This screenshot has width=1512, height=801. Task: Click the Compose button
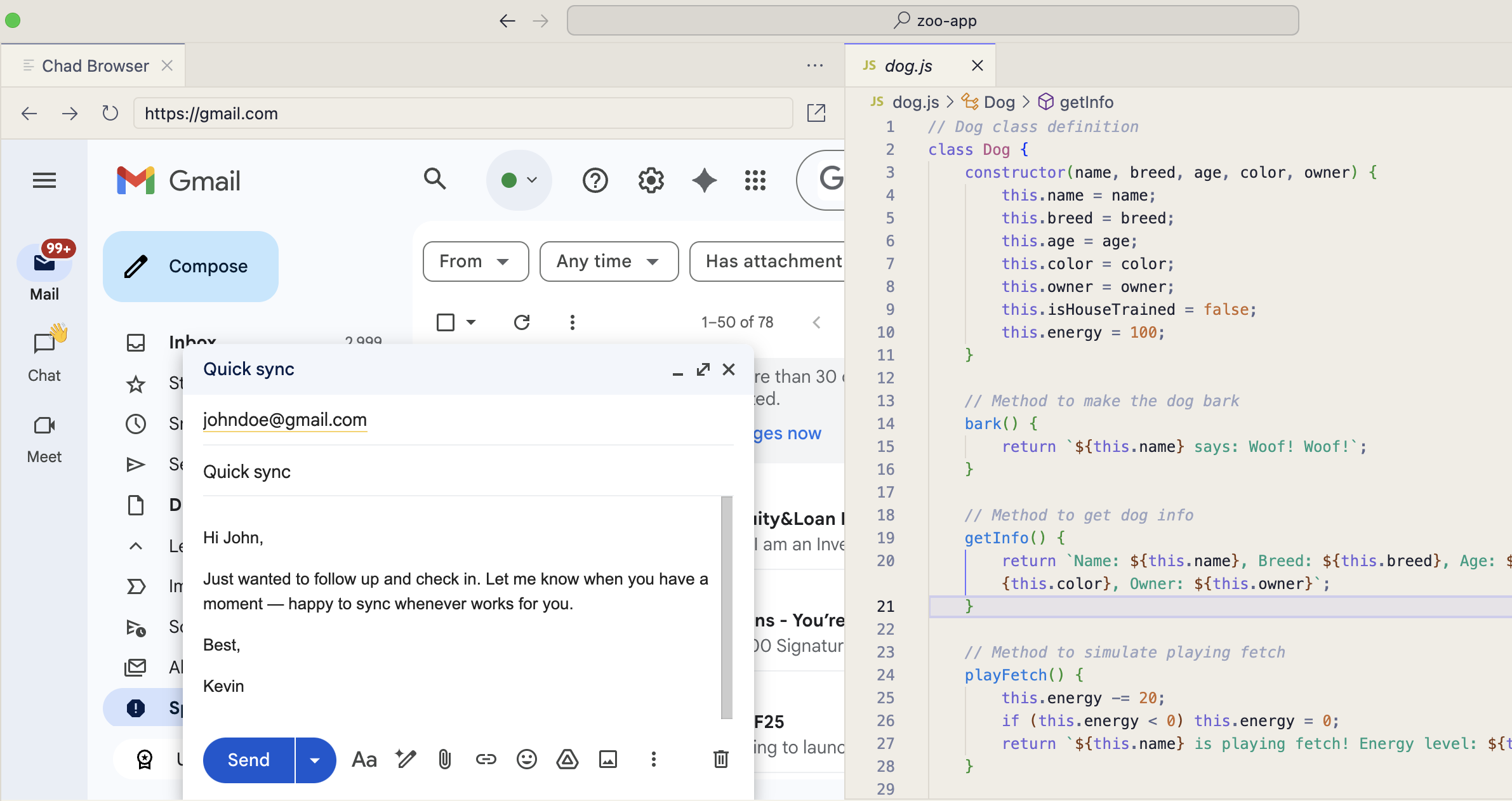tap(190, 267)
